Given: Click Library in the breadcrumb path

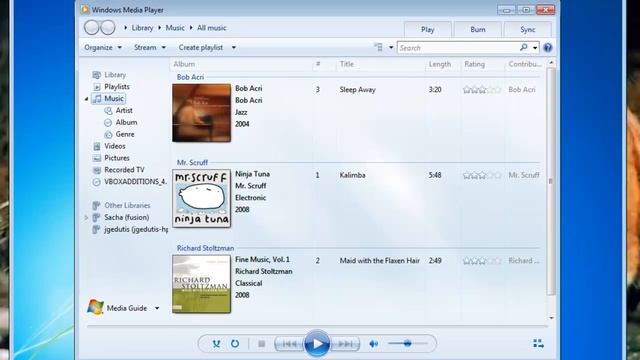Looking at the screenshot, I should click(x=142, y=28).
